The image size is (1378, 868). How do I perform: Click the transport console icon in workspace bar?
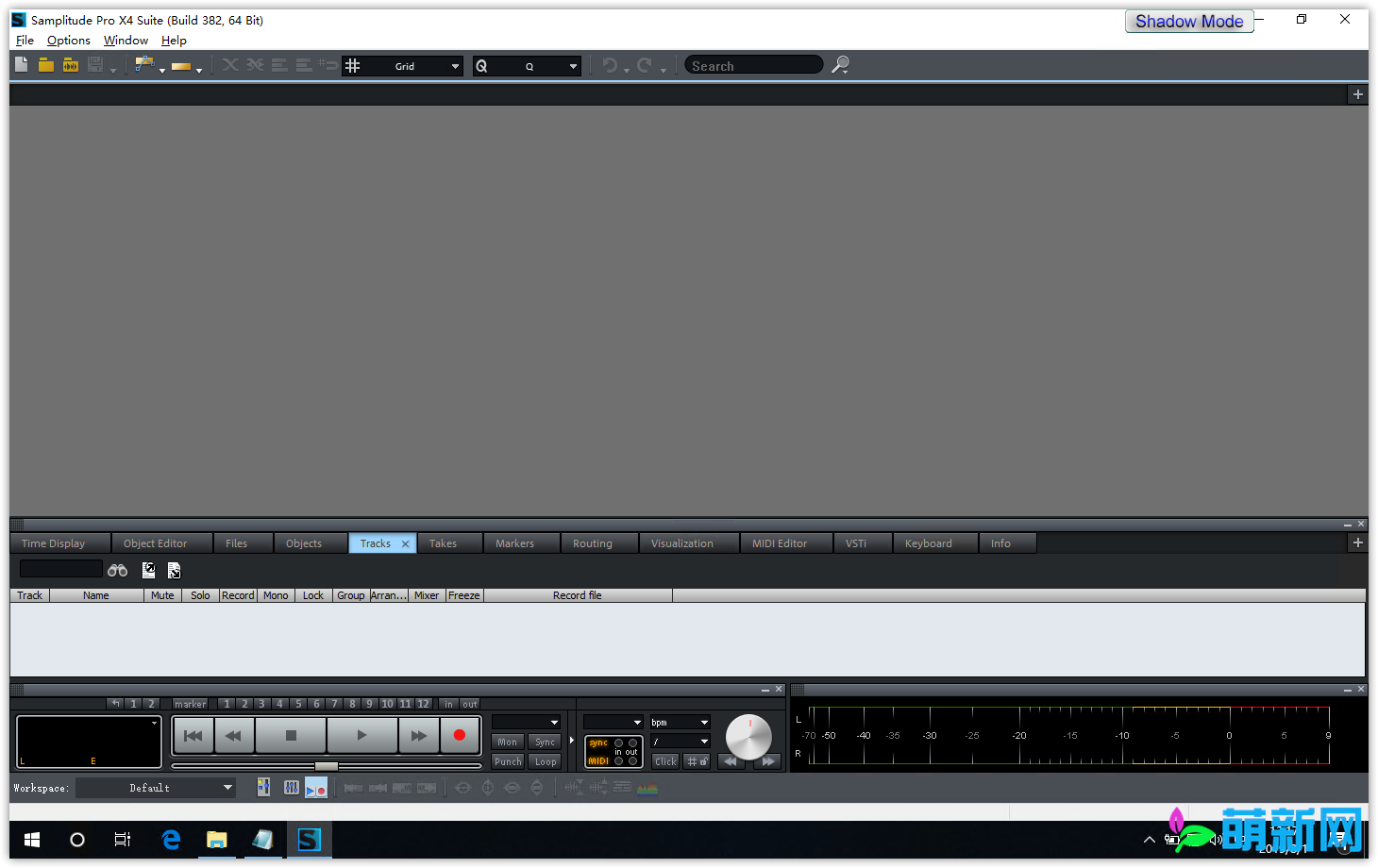(316, 787)
